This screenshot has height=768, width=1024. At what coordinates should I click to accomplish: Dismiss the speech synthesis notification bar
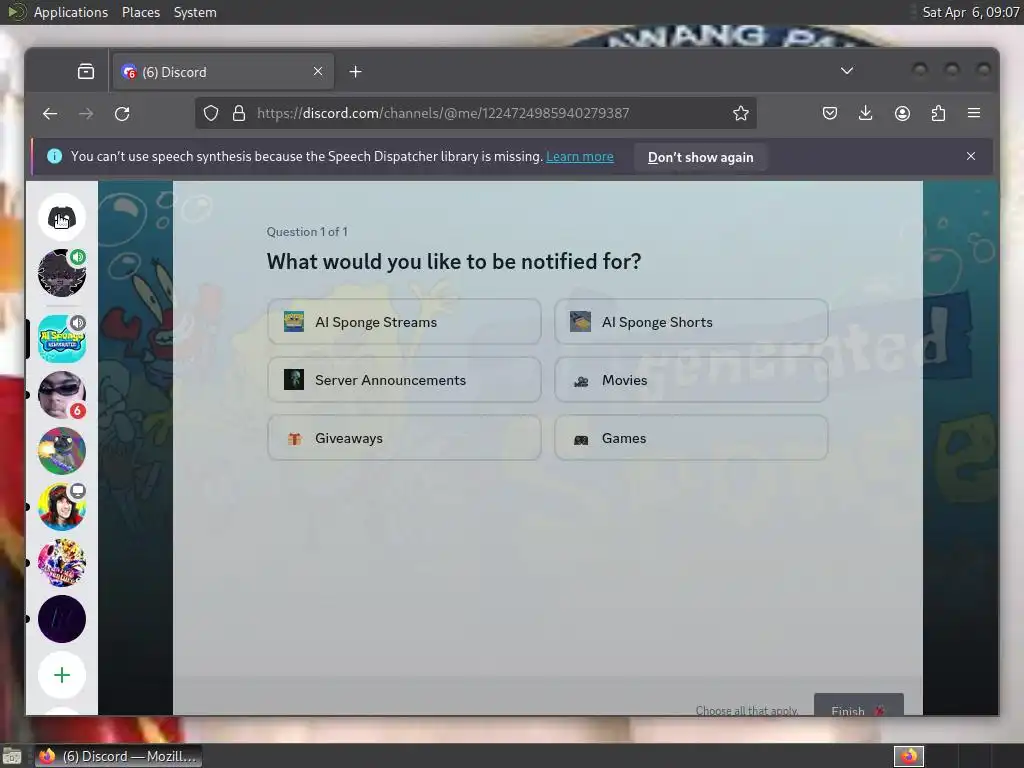tap(970, 156)
